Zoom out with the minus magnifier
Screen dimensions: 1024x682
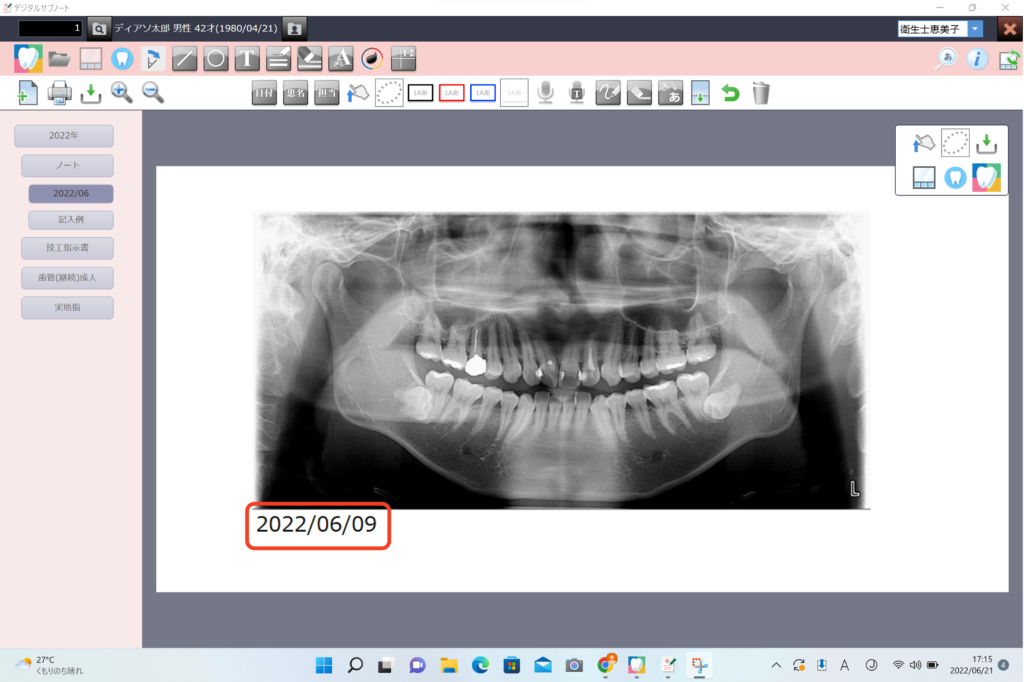pyautogui.click(x=153, y=93)
